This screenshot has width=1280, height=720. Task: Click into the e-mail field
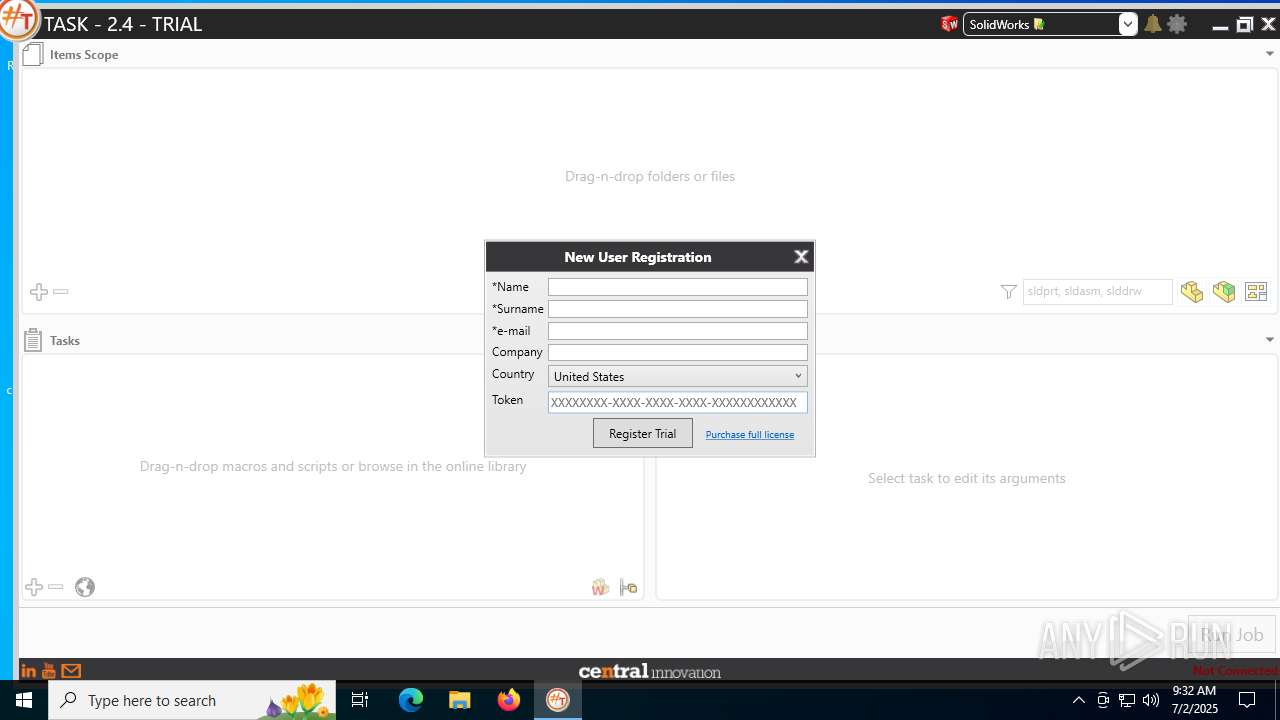(678, 331)
